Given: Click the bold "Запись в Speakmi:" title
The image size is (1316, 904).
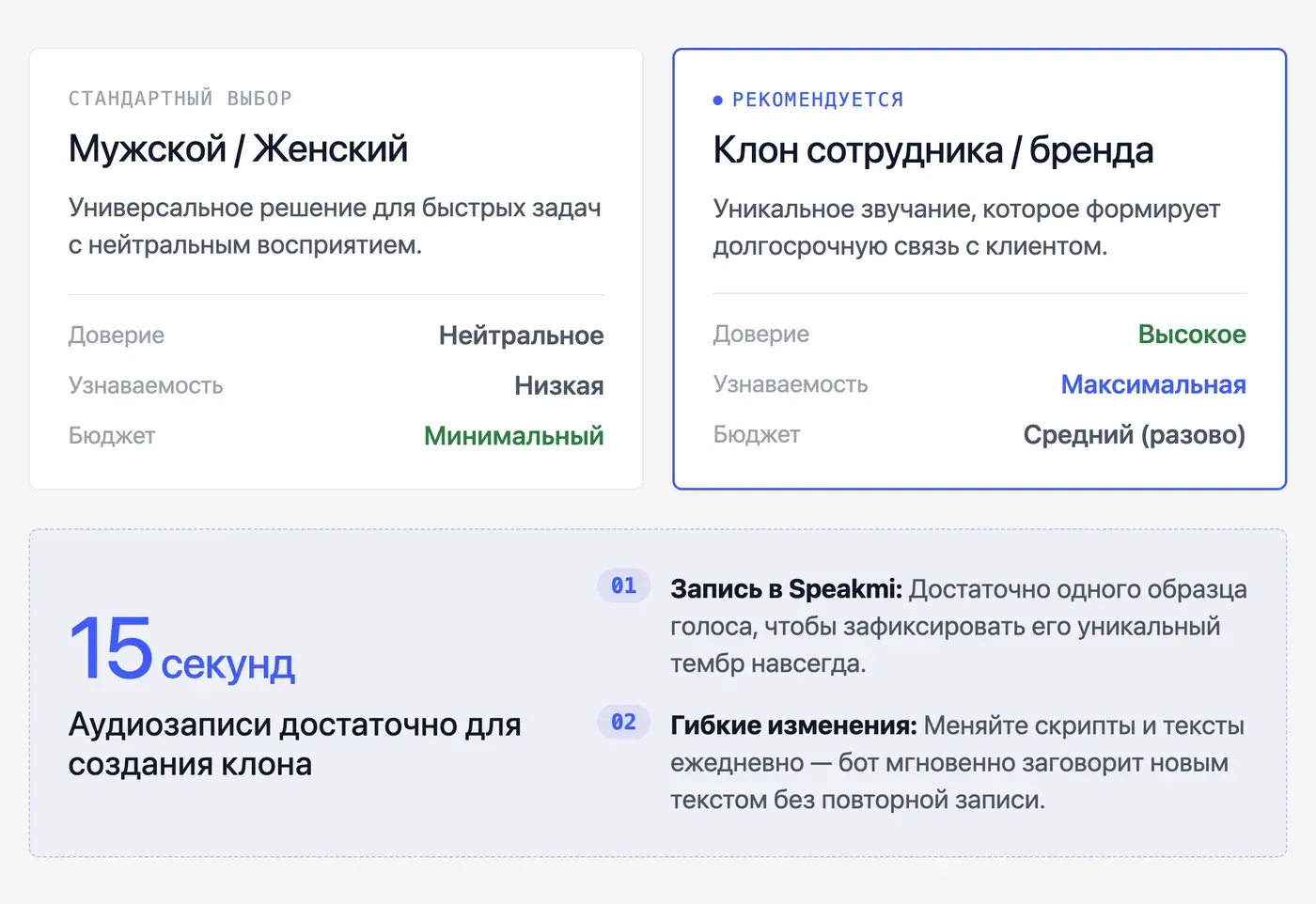Looking at the screenshot, I should click(786, 589).
